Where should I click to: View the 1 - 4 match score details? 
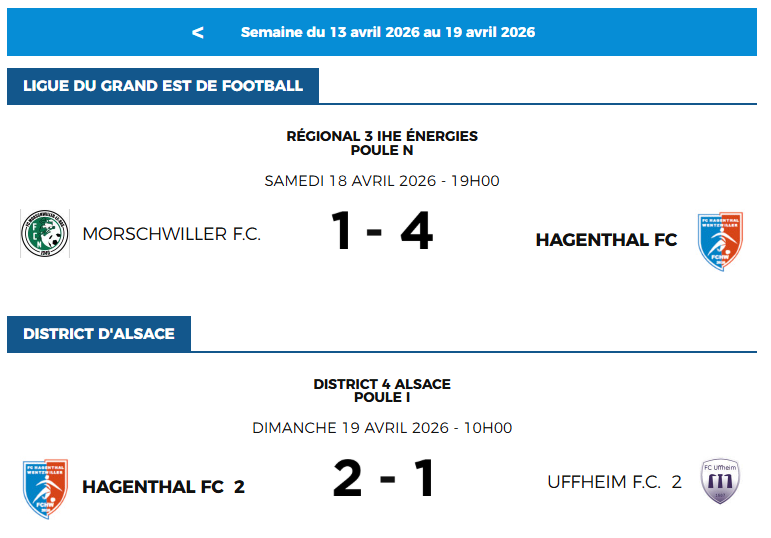[x=382, y=233]
